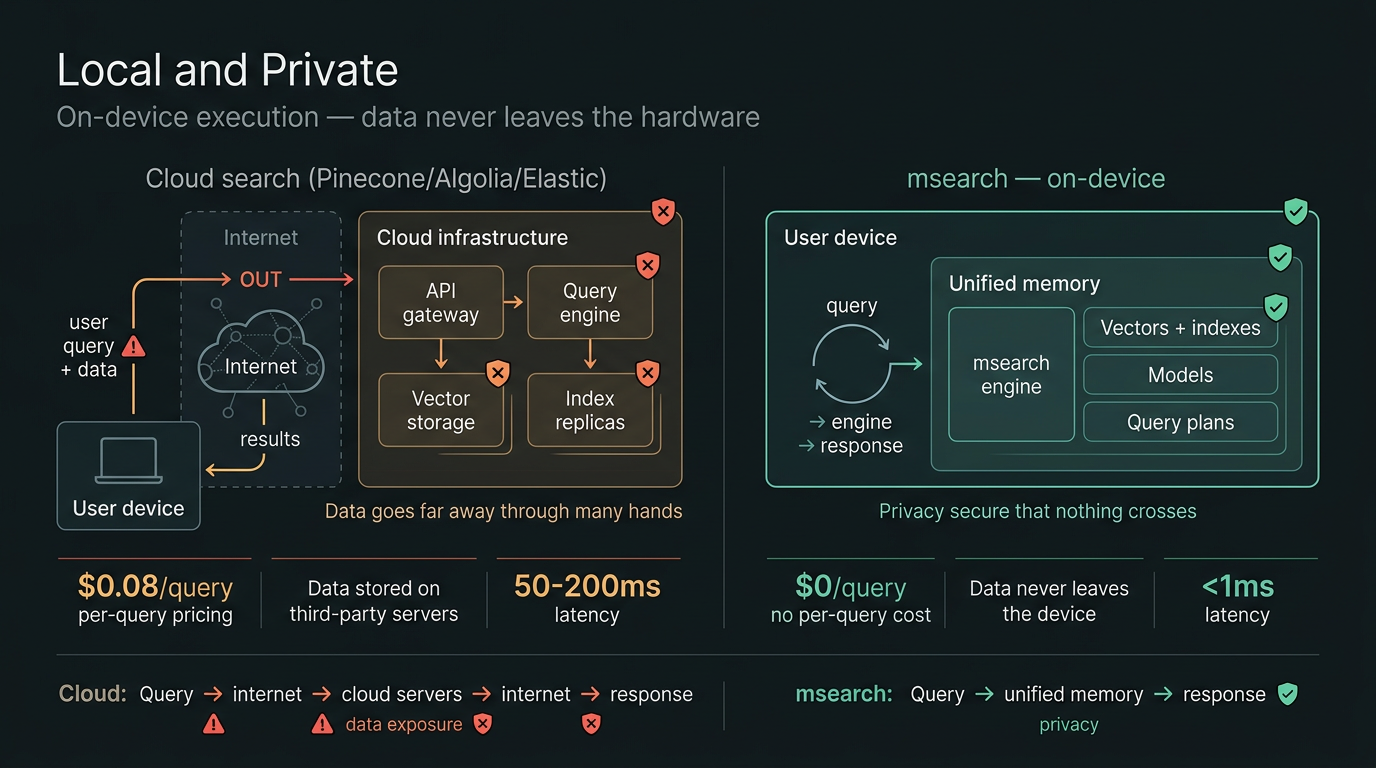The height and width of the screenshot is (768, 1376).
Task: Click the 'Unified memory' heading
Action: pyautogui.click(x=1024, y=284)
